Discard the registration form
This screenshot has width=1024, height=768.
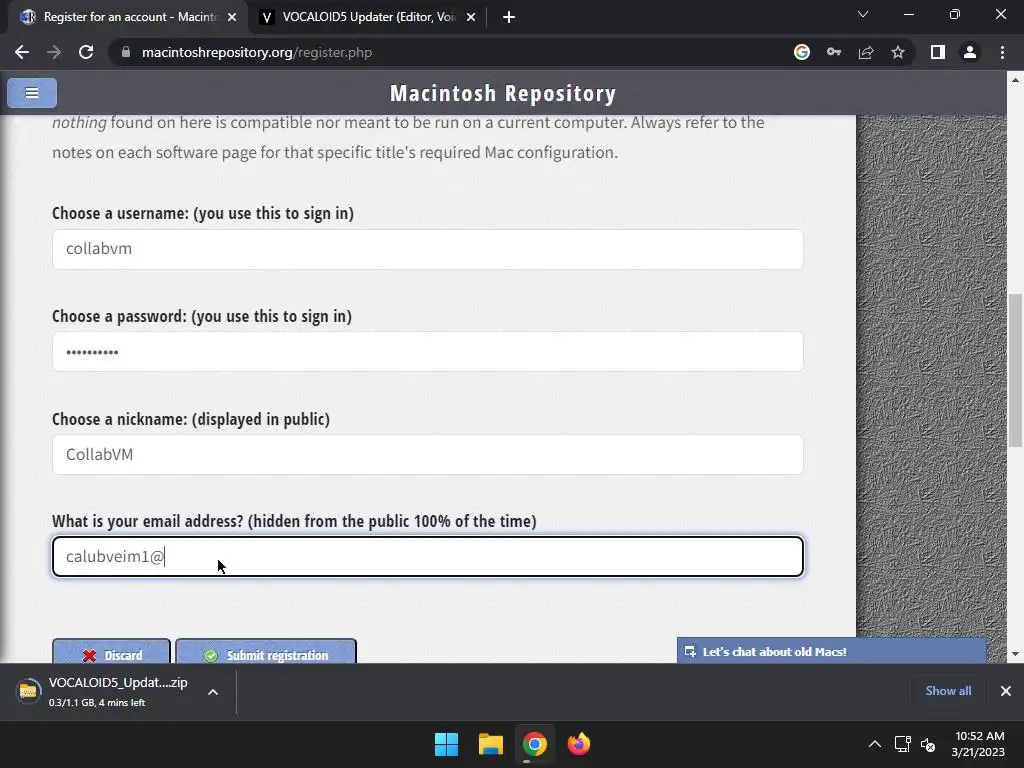(111, 652)
